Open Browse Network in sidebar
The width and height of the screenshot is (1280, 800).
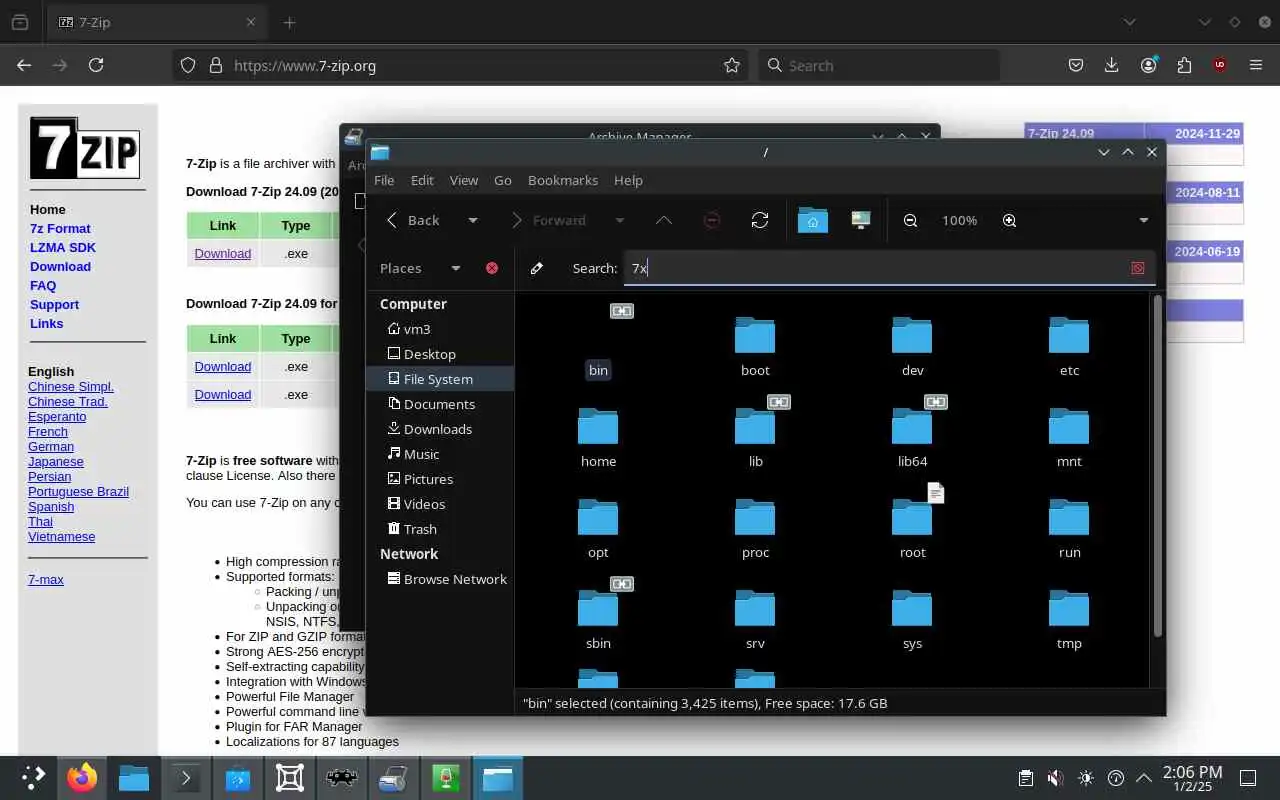pyautogui.click(x=440, y=579)
